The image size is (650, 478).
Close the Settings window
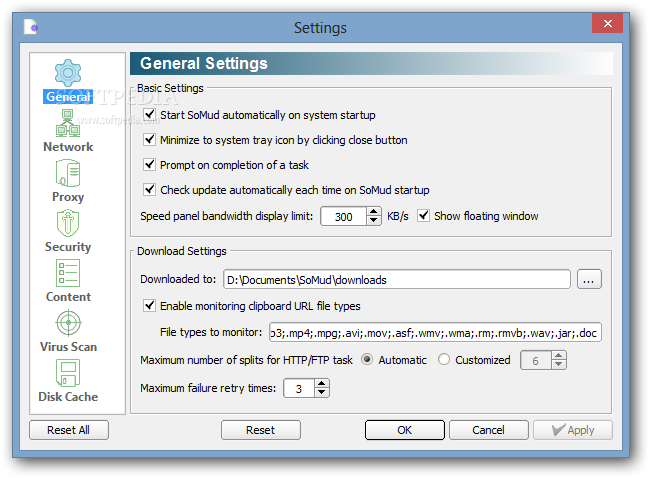(607, 23)
